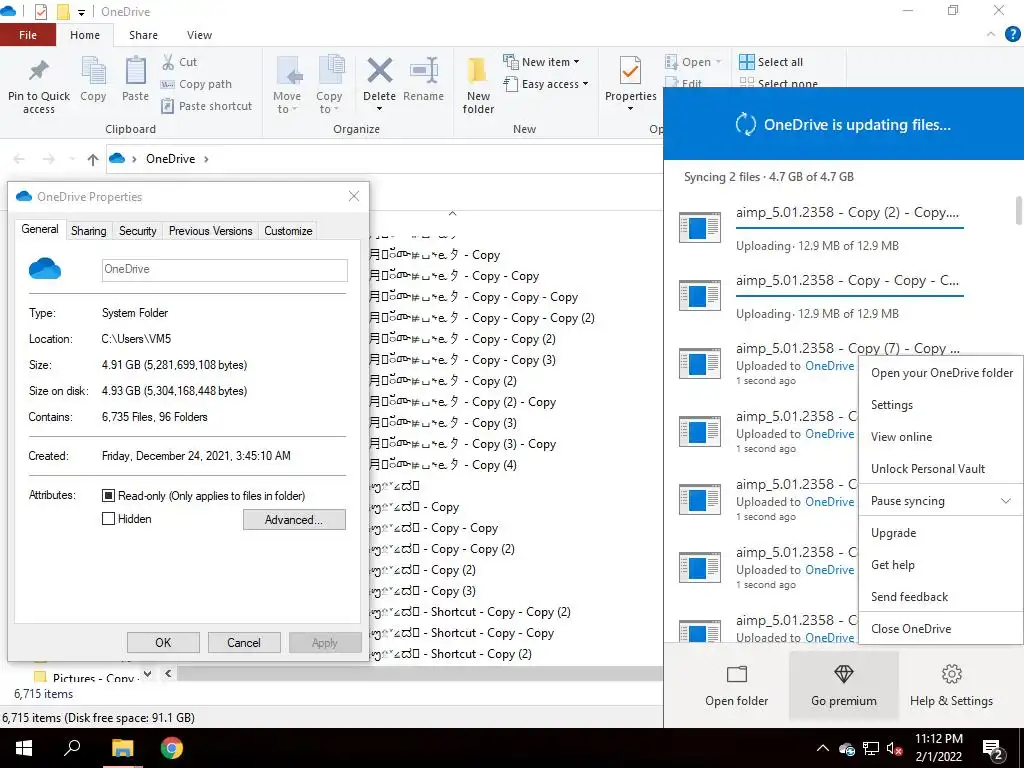Screen dimensions: 1024x768
Task: Click the Explorer help question mark icon
Action: [1012, 34]
